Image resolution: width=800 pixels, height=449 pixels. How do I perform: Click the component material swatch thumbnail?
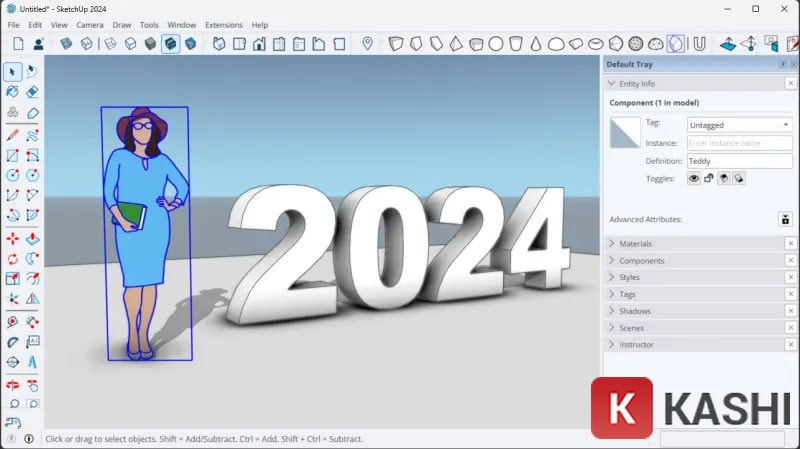tap(625, 133)
